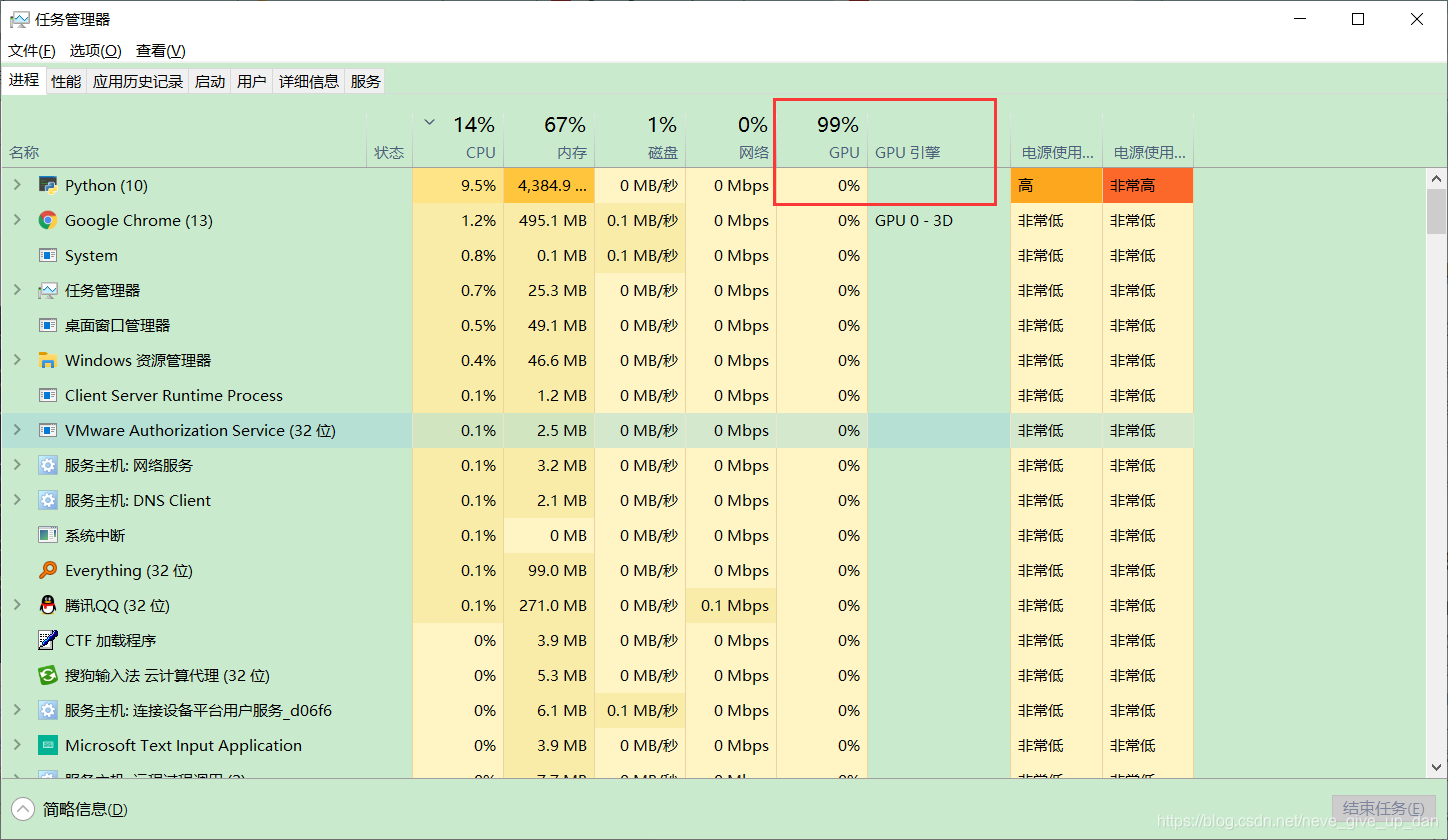This screenshot has width=1448, height=840.
Task: Click the 服务主机: DNS Client gear icon
Action: (47, 500)
